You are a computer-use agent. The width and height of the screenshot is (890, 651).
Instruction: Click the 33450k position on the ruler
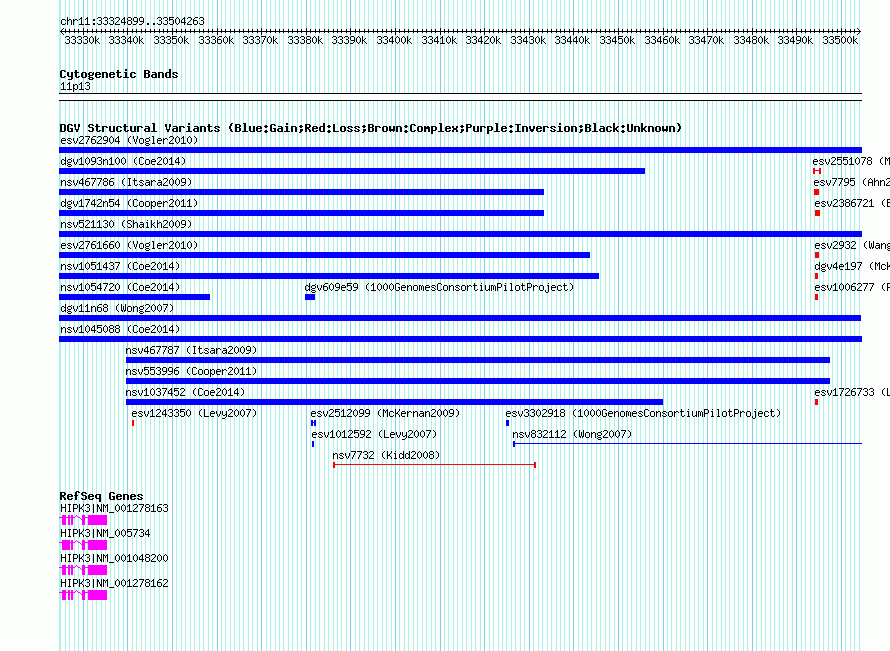[617, 40]
